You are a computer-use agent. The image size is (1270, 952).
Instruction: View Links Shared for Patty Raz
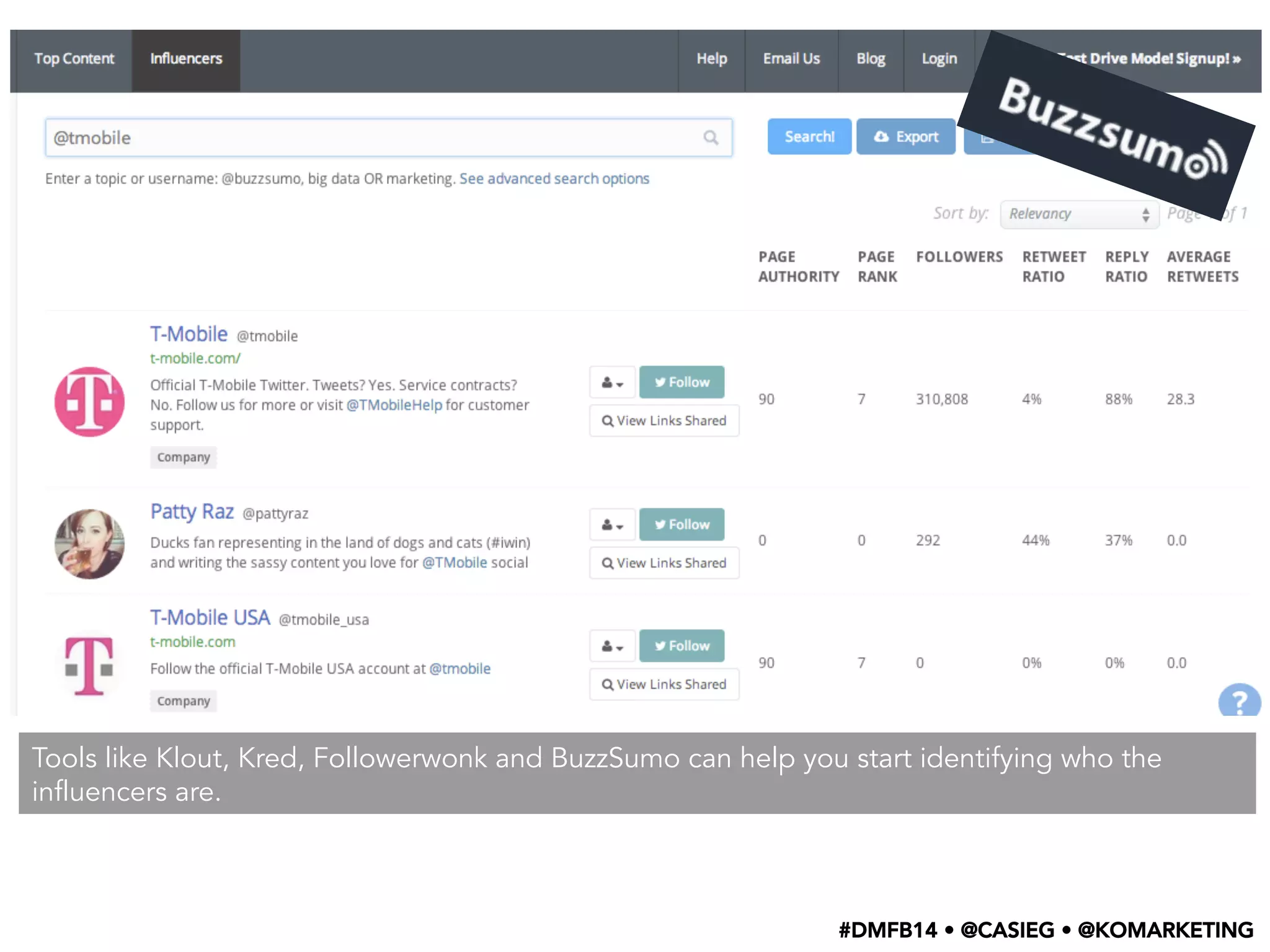(x=664, y=563)
